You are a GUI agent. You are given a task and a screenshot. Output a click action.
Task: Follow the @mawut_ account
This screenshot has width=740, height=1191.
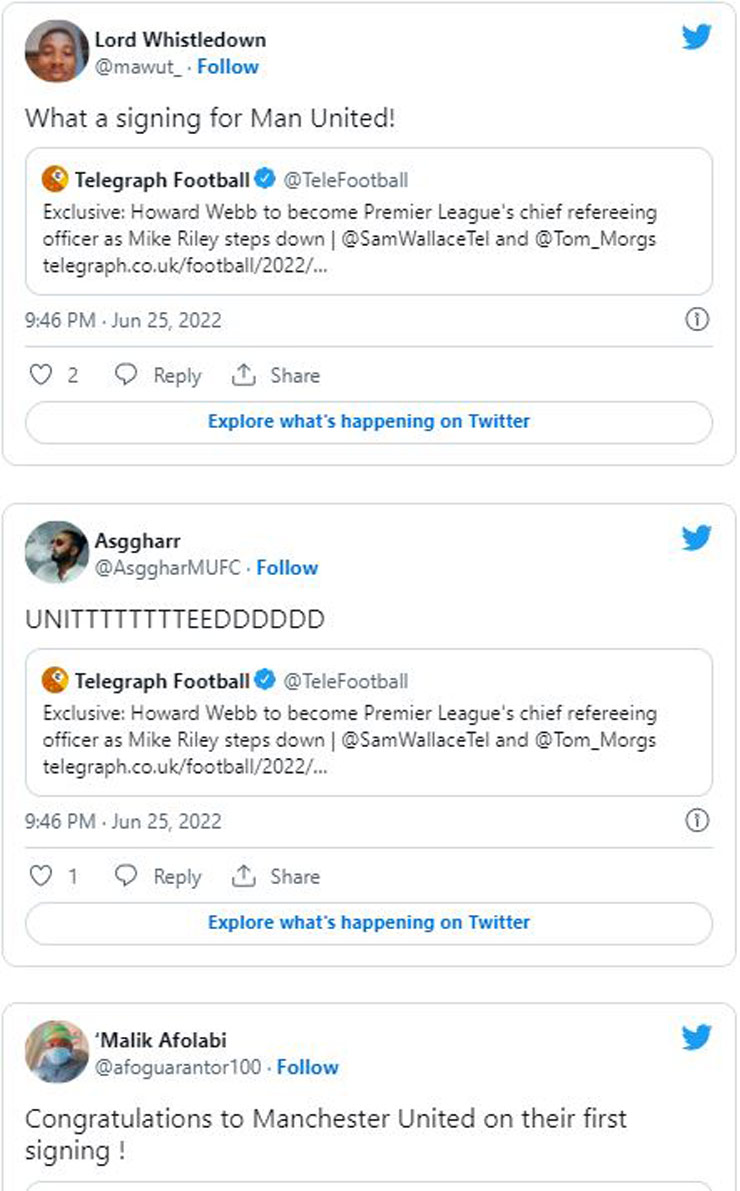pos(228,67)
